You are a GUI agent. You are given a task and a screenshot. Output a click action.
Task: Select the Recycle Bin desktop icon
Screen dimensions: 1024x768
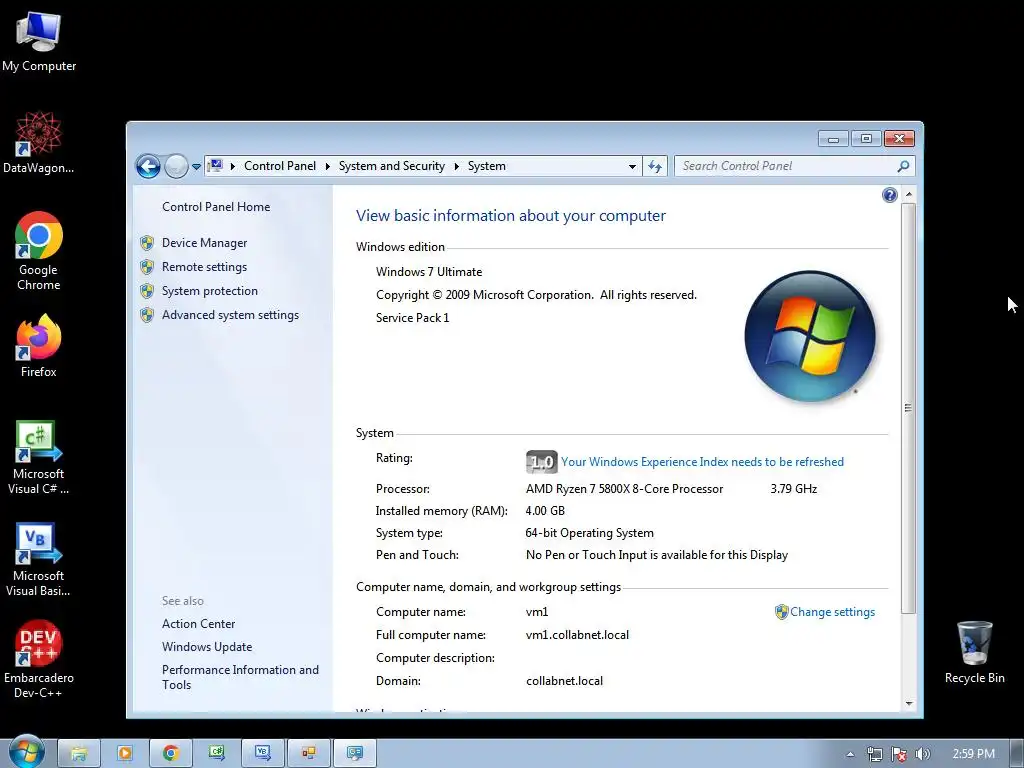point(974,652)
